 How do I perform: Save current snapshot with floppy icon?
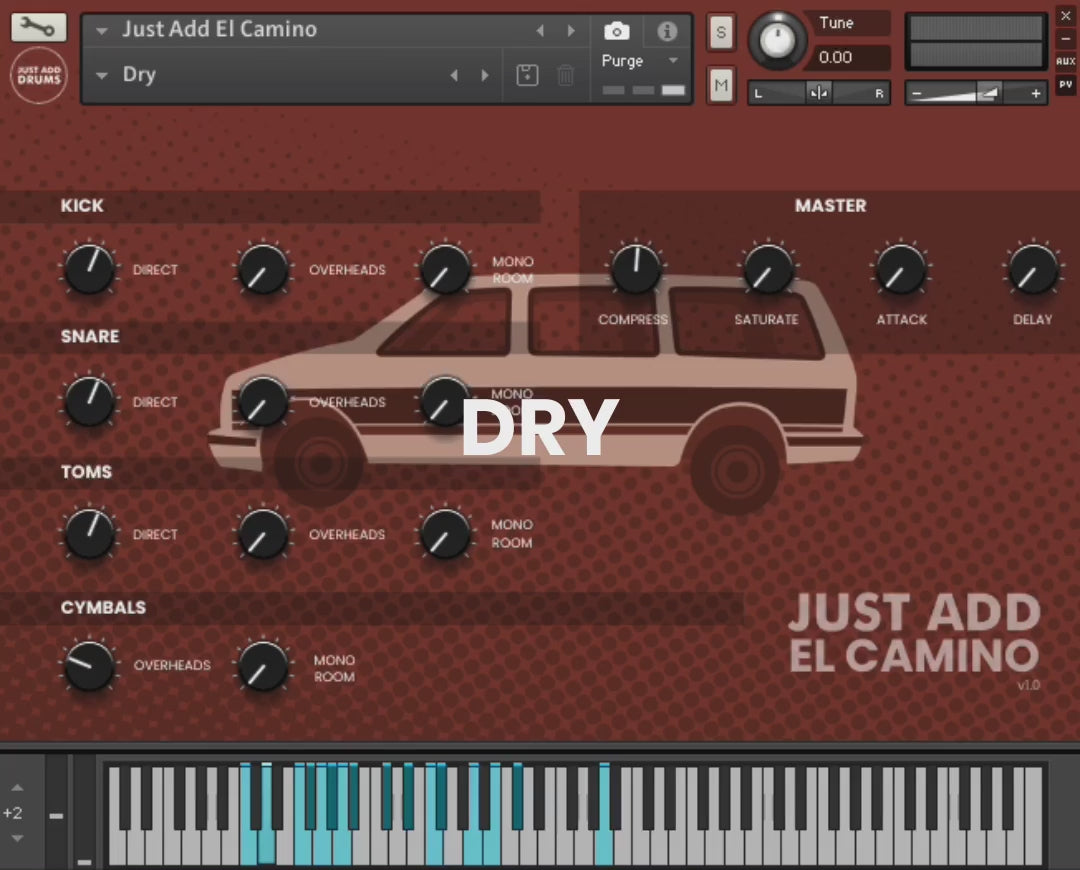528,74
